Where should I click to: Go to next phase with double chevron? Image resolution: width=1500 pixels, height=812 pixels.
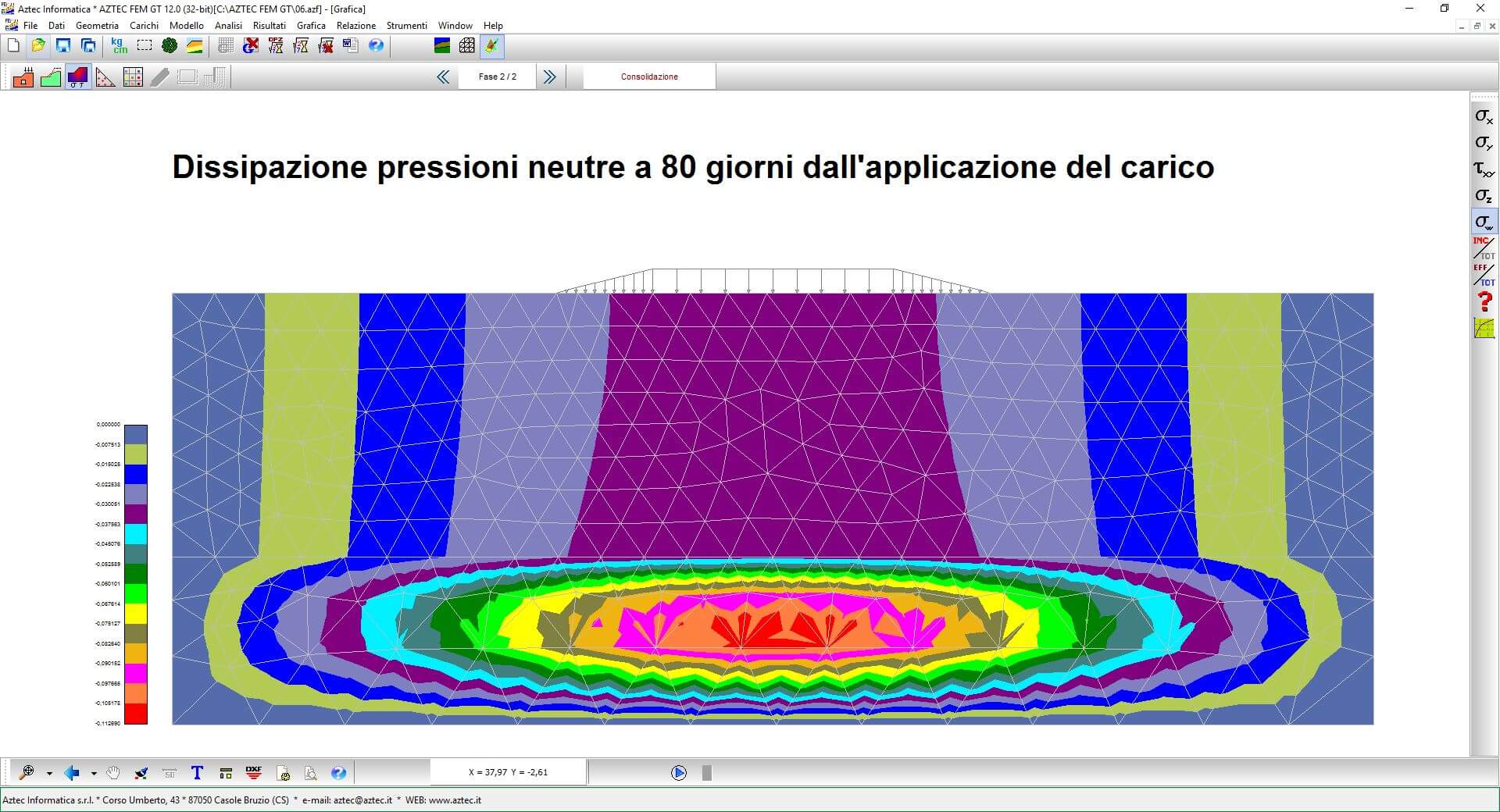tap(550, 77)
